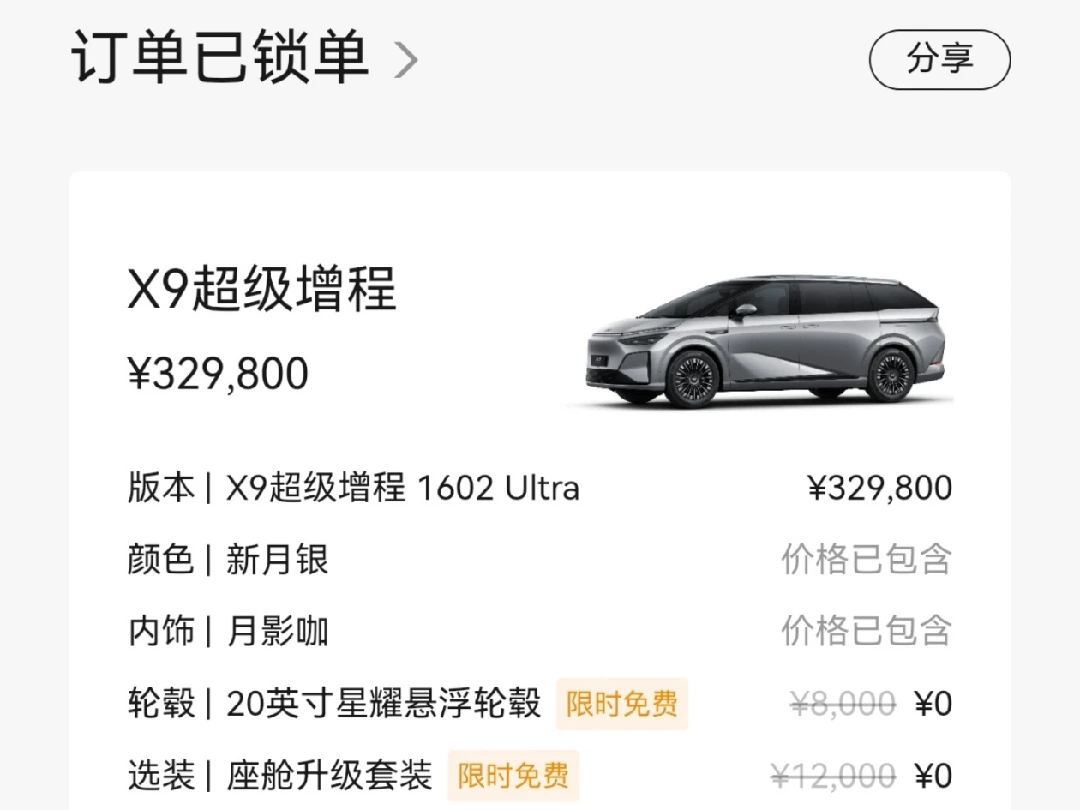Tap the 分享 share button
1080x810 pixels.
939,59
